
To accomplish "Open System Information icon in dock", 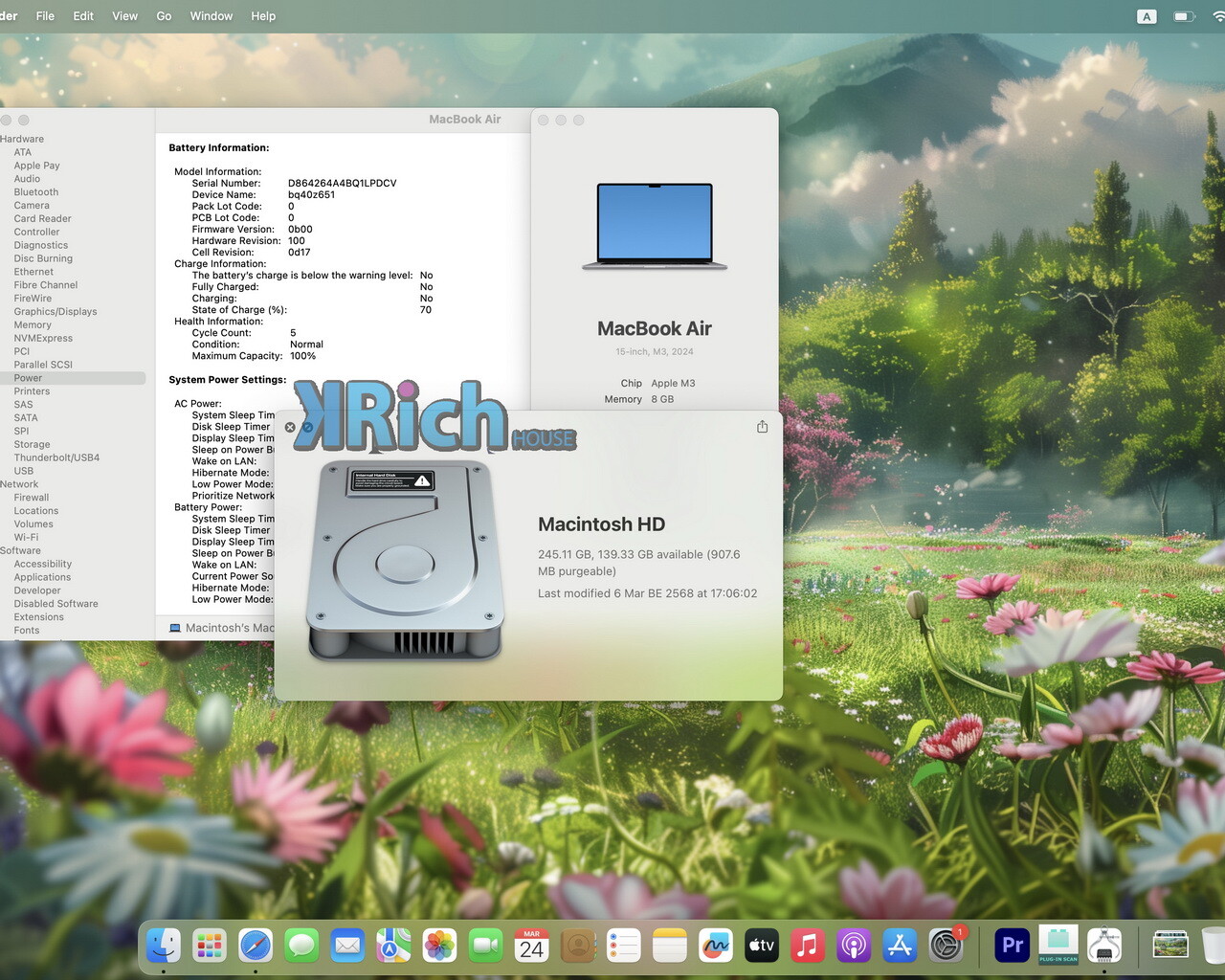I will pos(1104,946).
